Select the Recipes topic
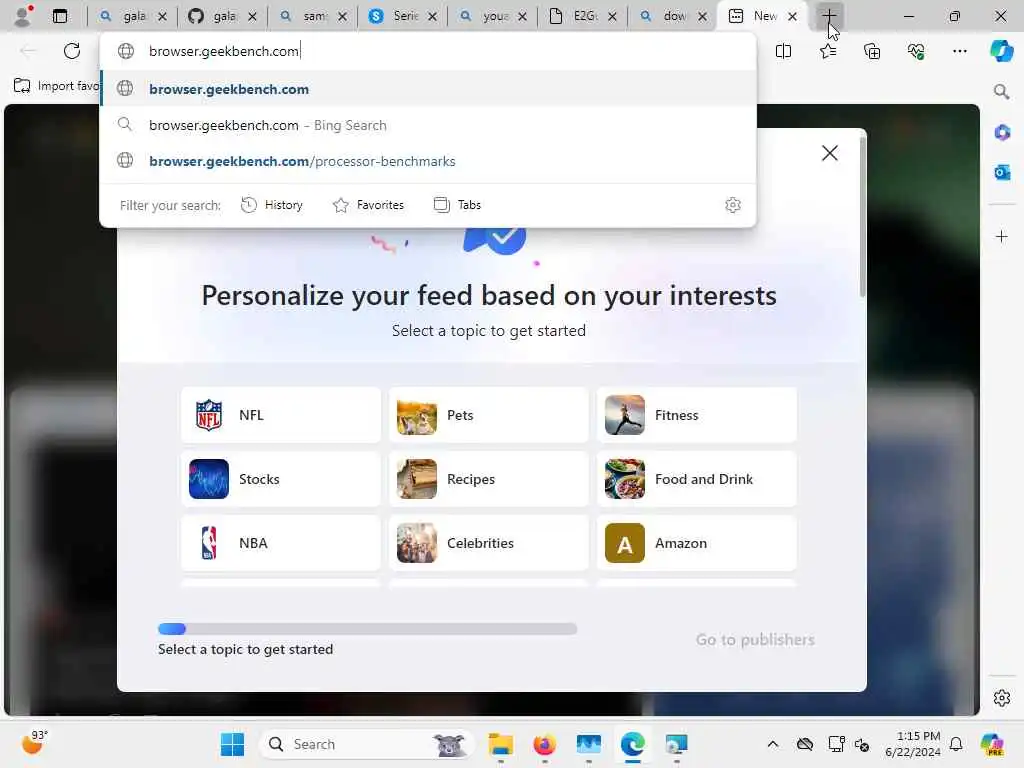 [488, 479]
